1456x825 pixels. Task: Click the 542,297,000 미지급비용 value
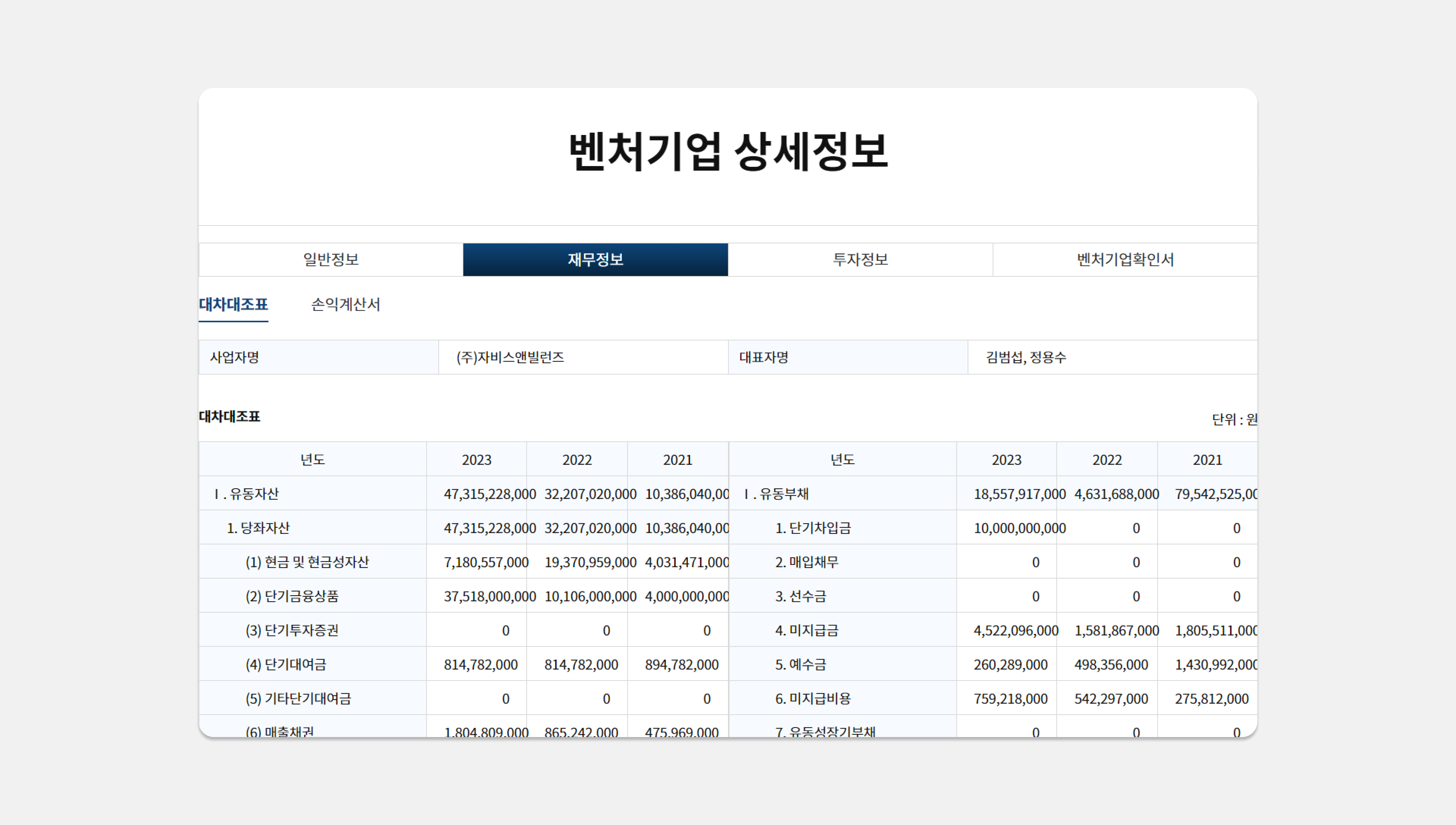point(1111,698)
